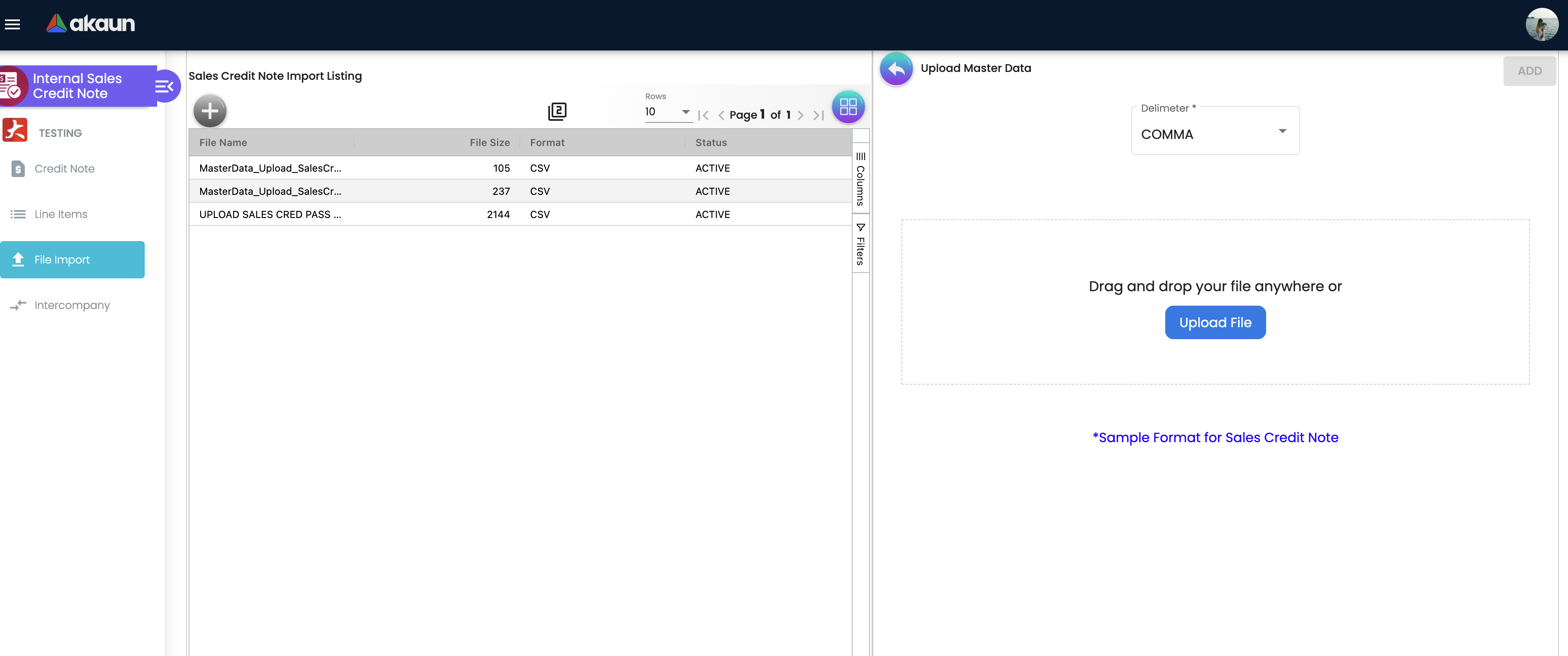This screenshot has width=1568, height=656.
Task: Click the akaun logo
Action: tap(91, 24)
